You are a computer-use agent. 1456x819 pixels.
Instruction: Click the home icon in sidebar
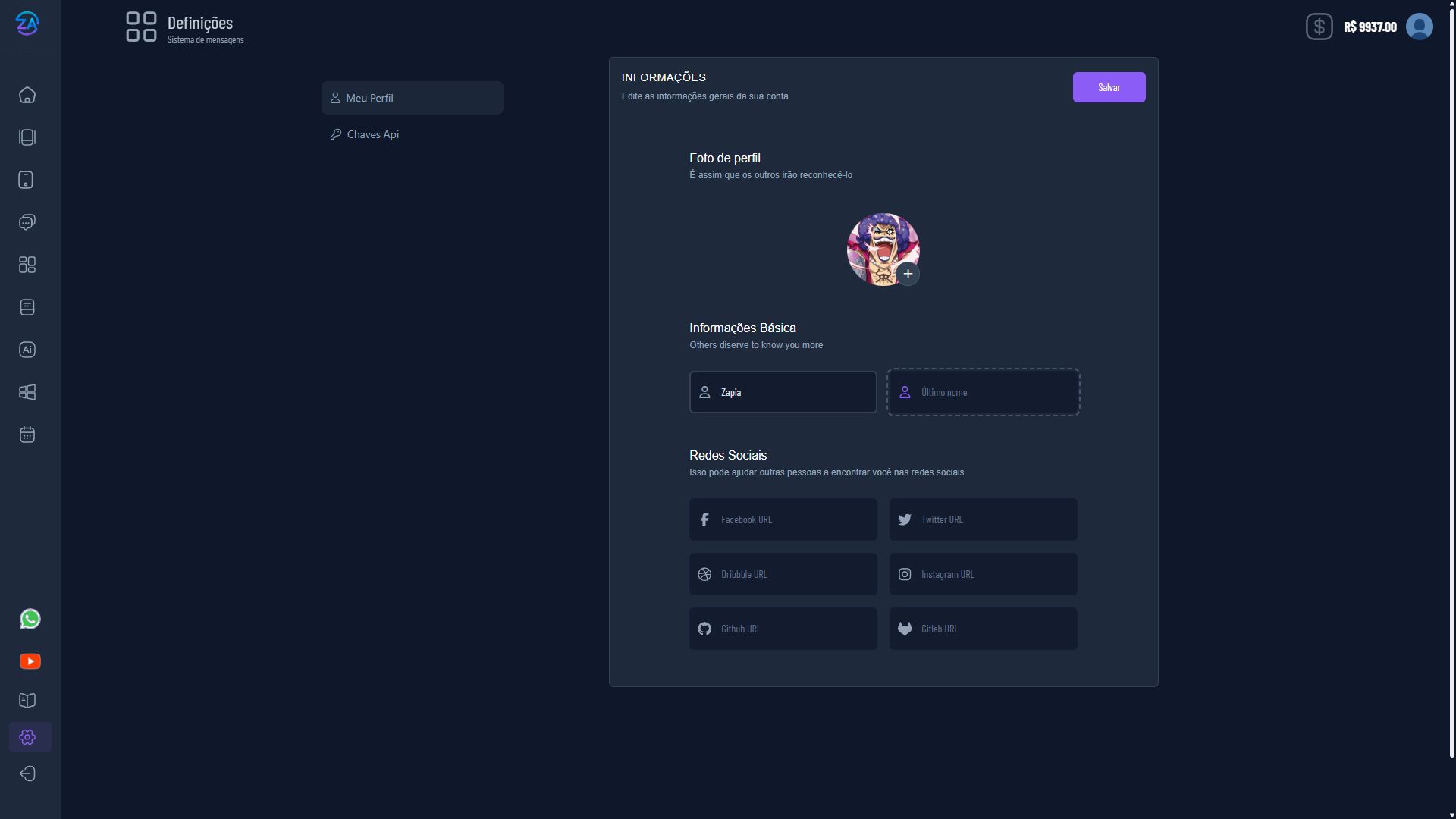(27, 96)
